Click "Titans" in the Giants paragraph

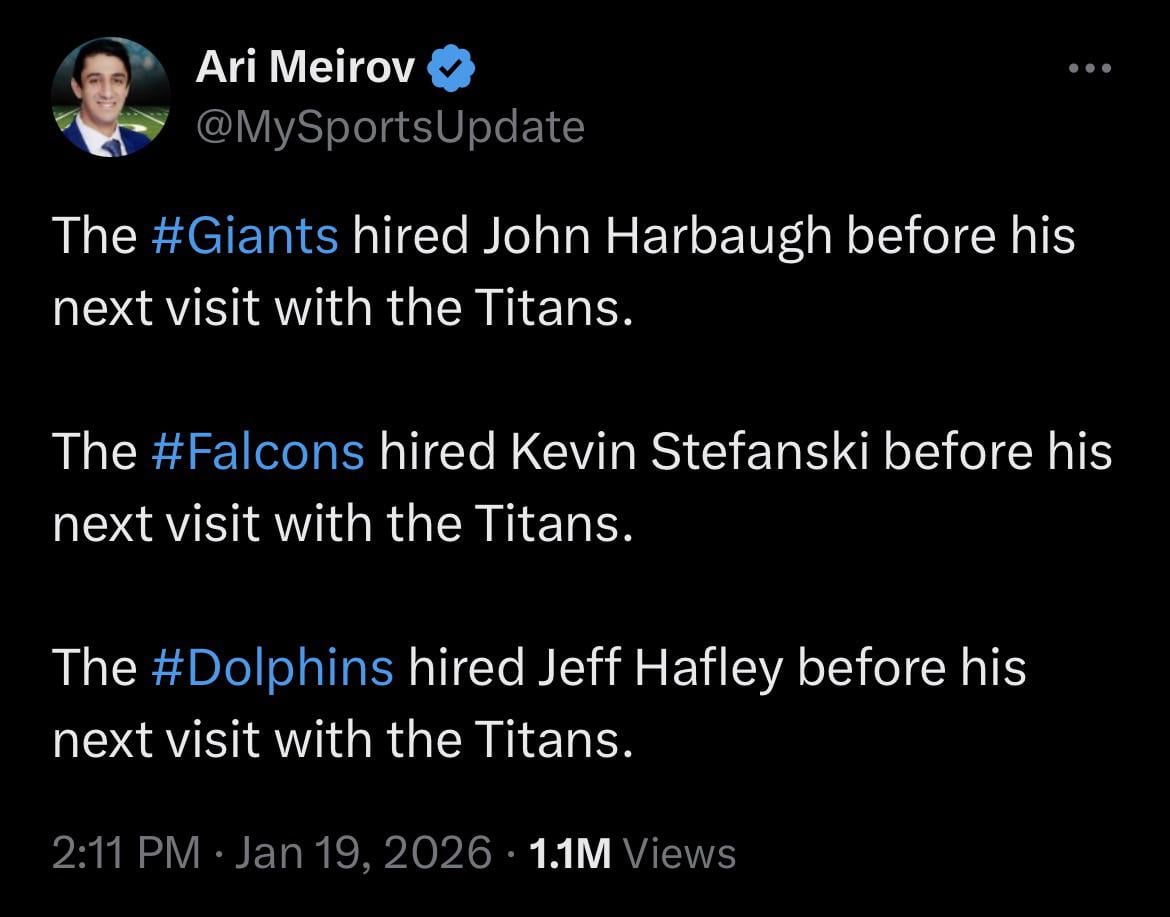552,309
